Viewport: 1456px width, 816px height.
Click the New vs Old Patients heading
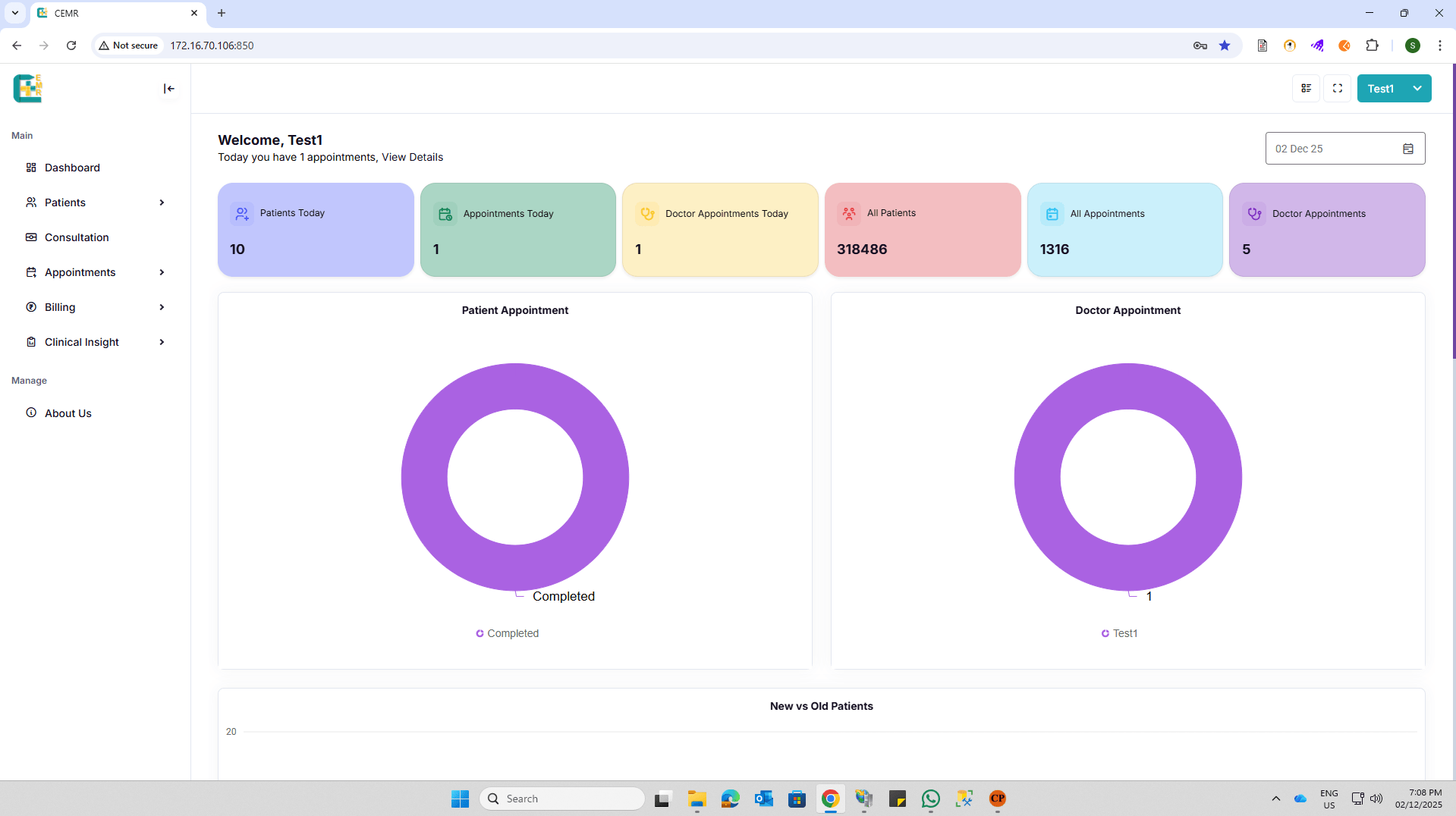click(x=822, y=706)
